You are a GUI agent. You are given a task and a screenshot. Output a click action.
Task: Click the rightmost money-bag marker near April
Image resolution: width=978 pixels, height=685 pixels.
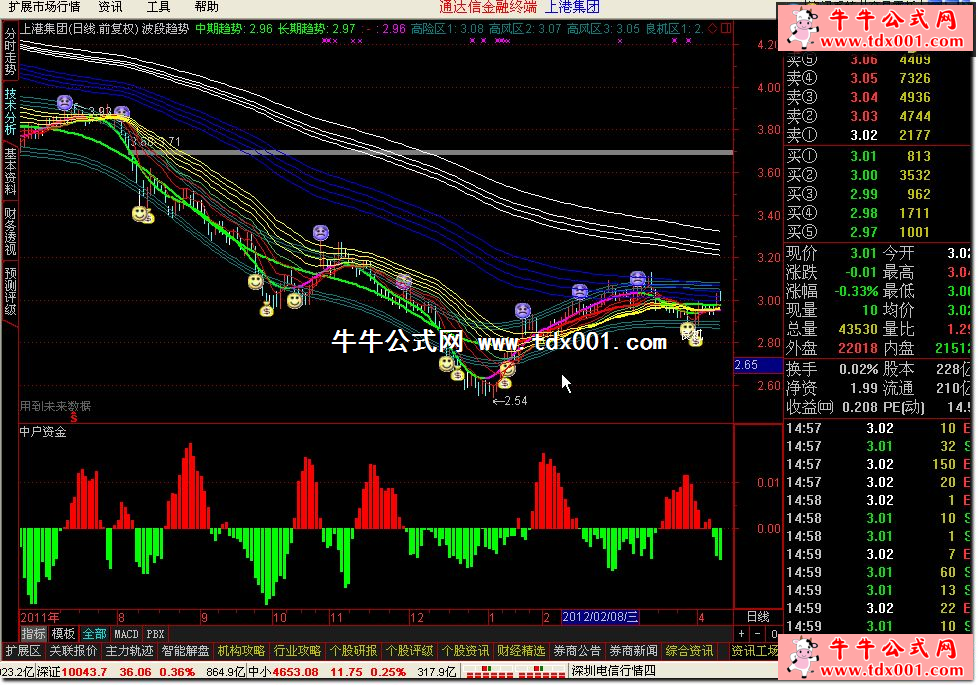pos(695,339)
